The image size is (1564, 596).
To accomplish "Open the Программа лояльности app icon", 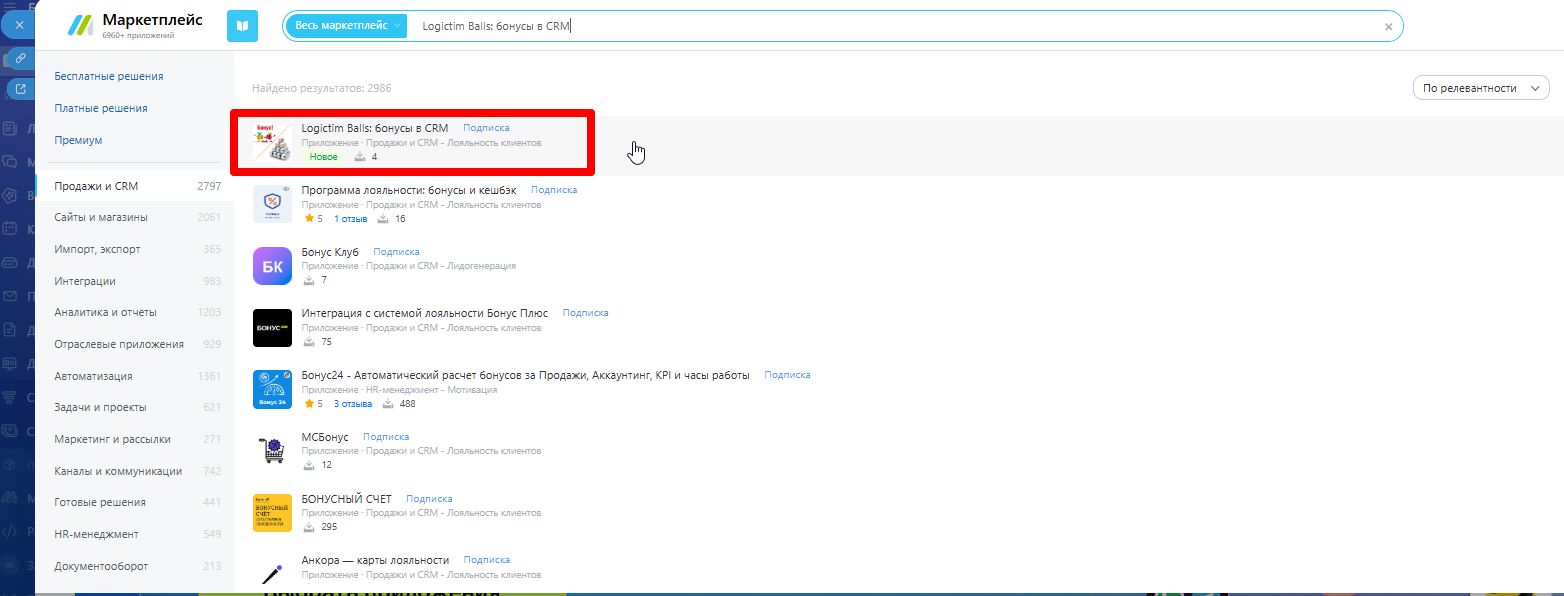I will coord(272,204).
